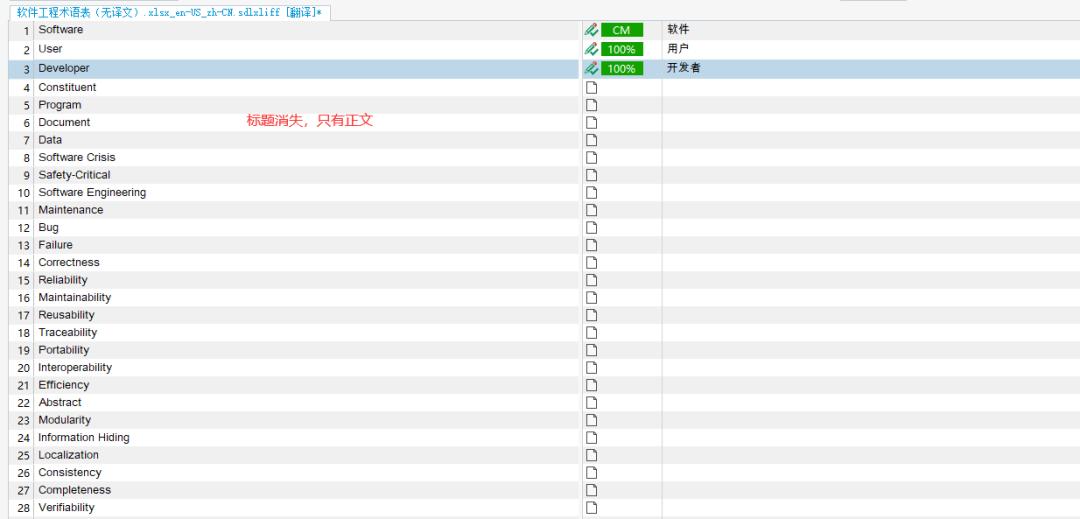1080x519 pixels.
Task: Click untranslated status icon for Traceability segment
Action: [591, 332]
